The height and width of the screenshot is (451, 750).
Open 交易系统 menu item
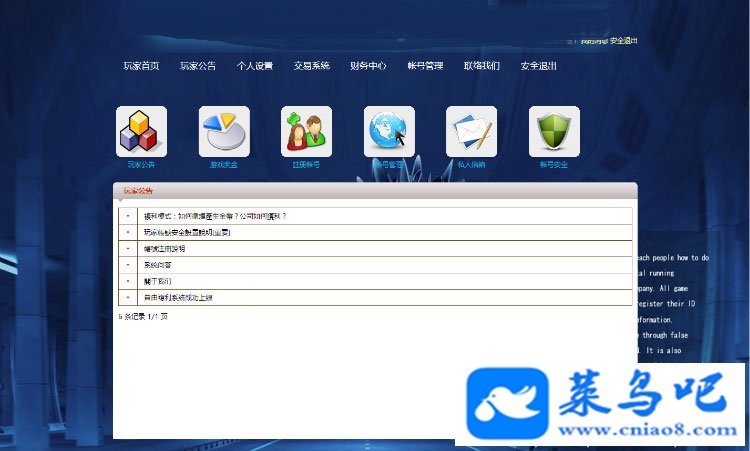click(x=312, y=66)
